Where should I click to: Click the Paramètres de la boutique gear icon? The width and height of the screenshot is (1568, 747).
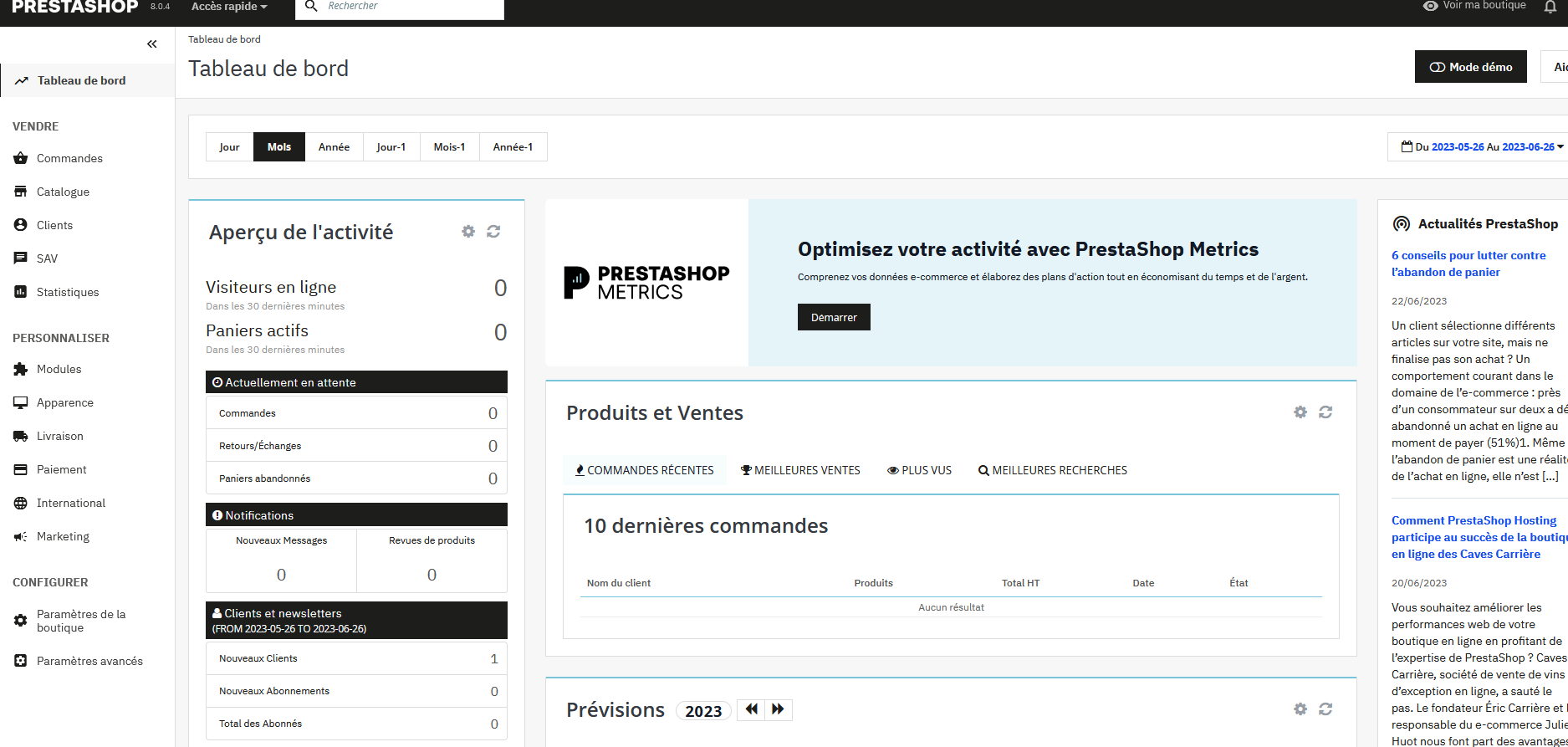pos(21,621)
